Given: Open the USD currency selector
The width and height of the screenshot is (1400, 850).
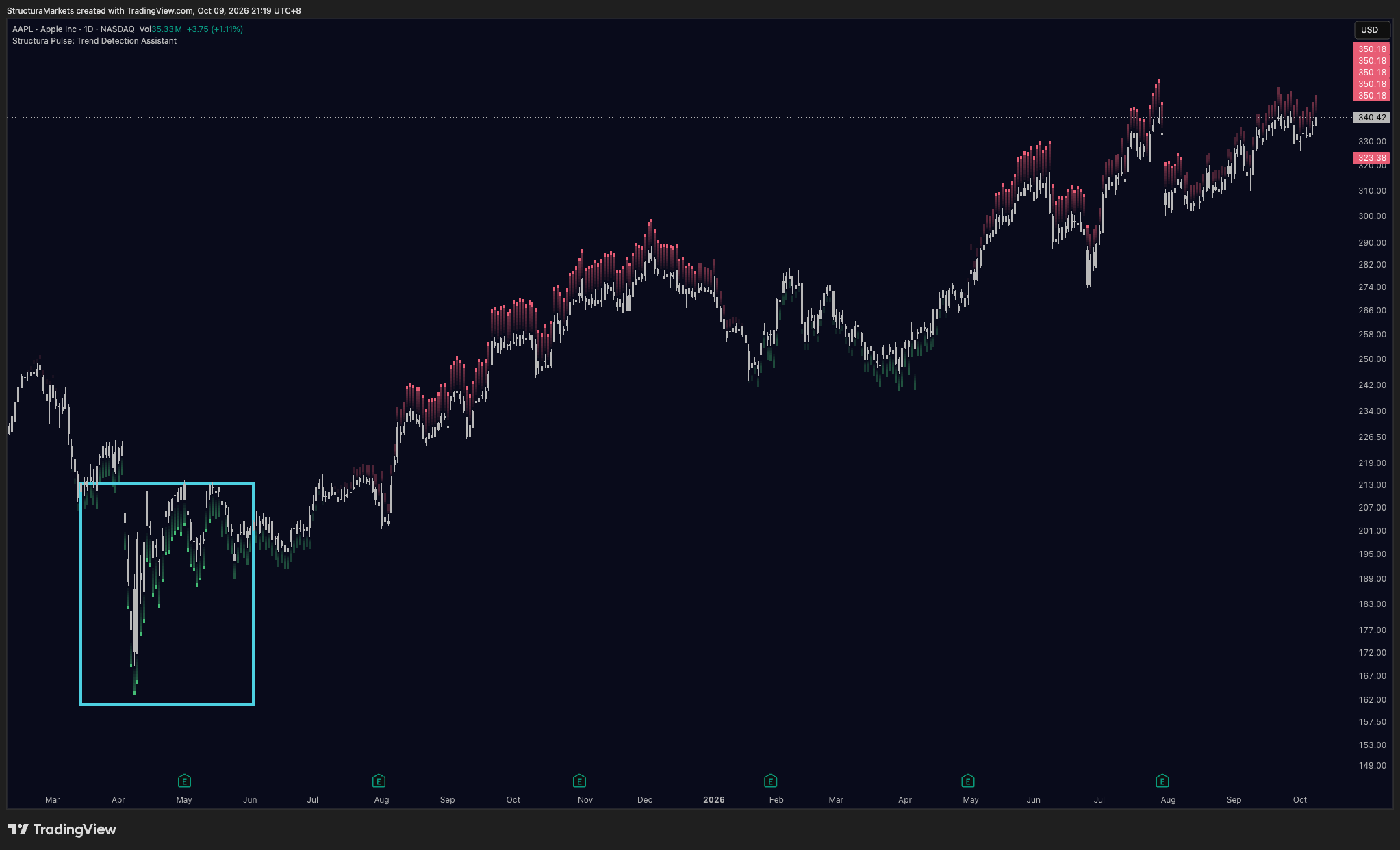Looking at the screenshot, I should pos(1372,29).
